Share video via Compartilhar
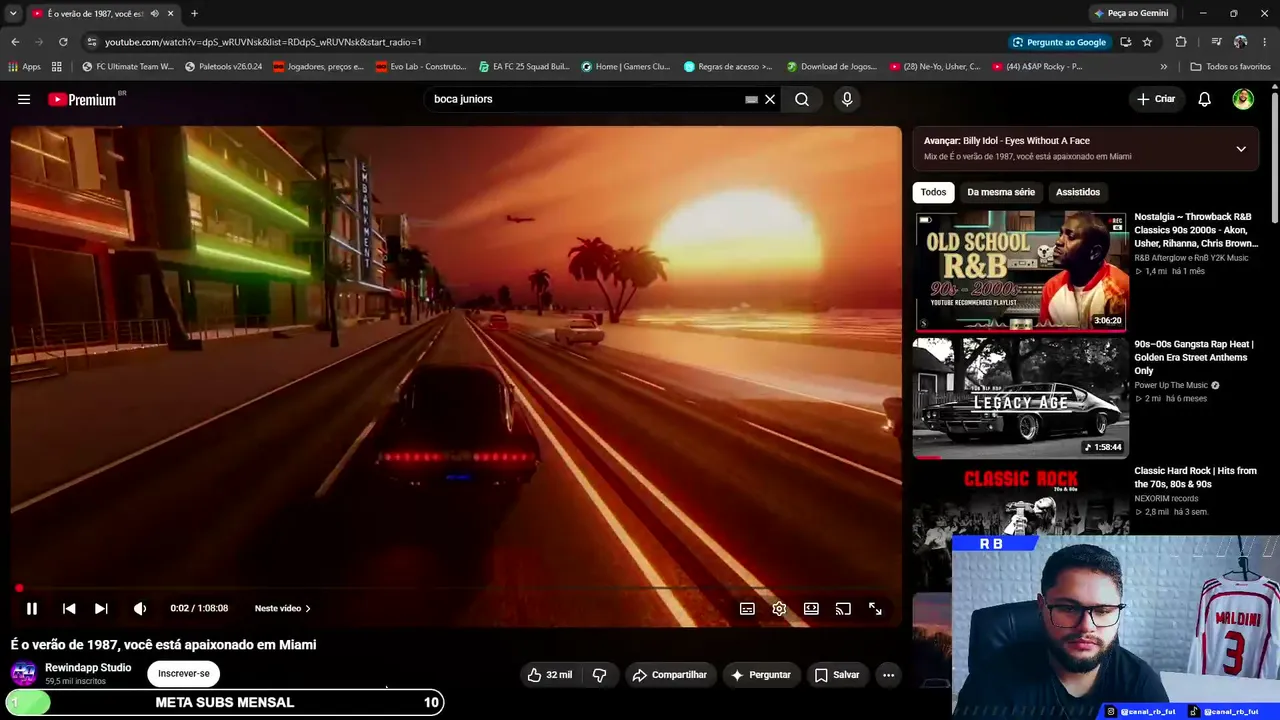Image resolution: width=1280 pixels, height=720 pixels. pos(669,675)
